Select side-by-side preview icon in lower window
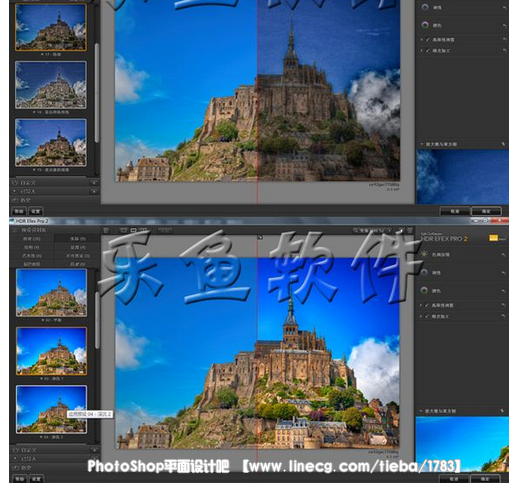The height and width of the screenshot is (483, 511). pyautogui.click(x=143, y=230)
